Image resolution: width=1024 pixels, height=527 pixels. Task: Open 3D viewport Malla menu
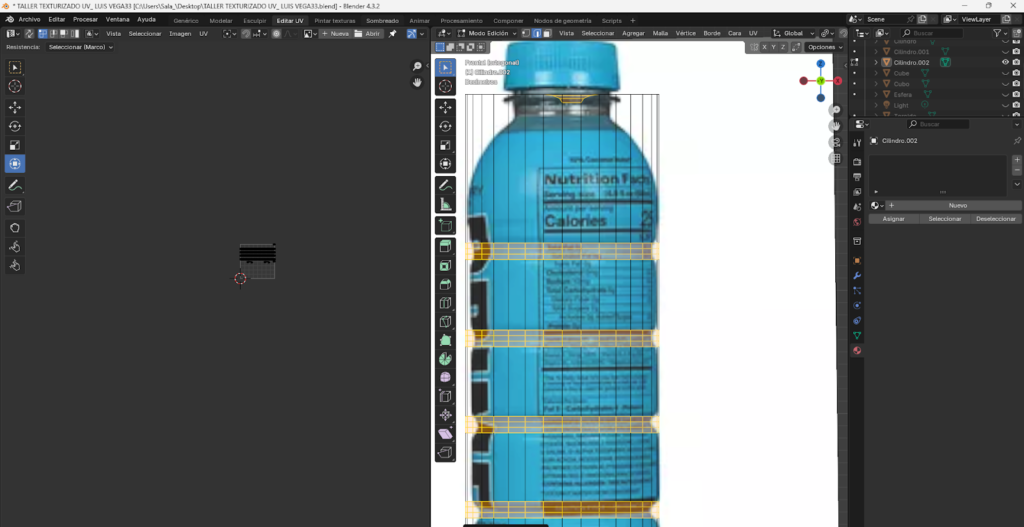[660, 33]
